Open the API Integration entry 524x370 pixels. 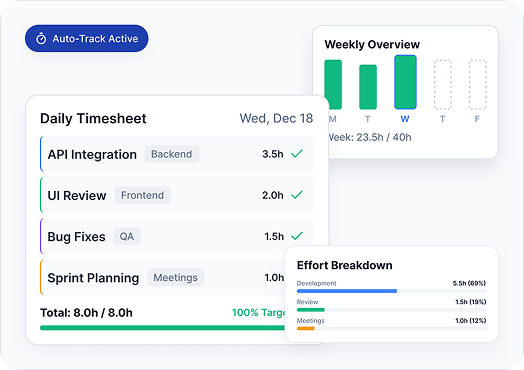[x=177, y=154]
